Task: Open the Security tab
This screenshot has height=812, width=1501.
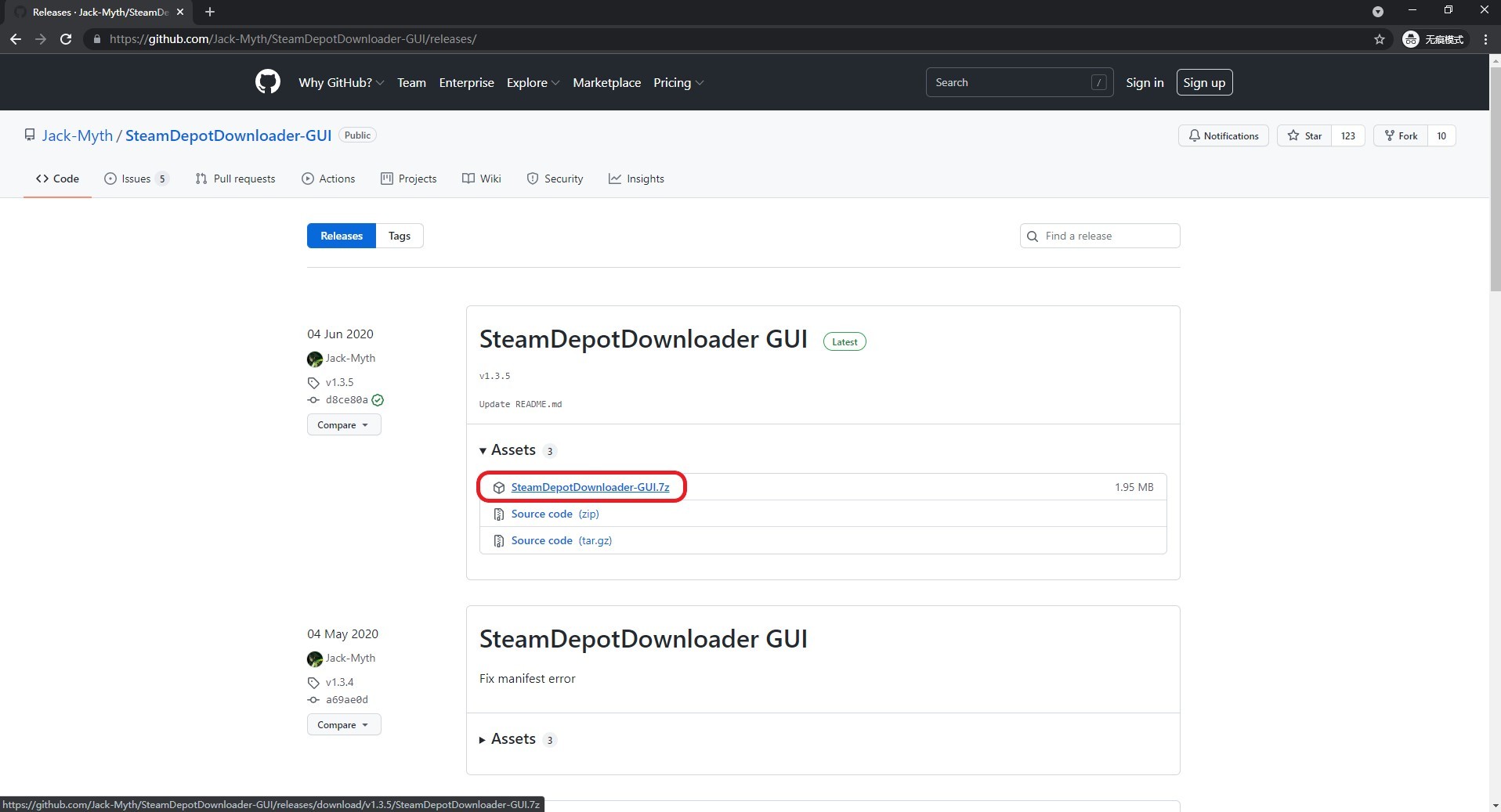Action: pos(555,179)
